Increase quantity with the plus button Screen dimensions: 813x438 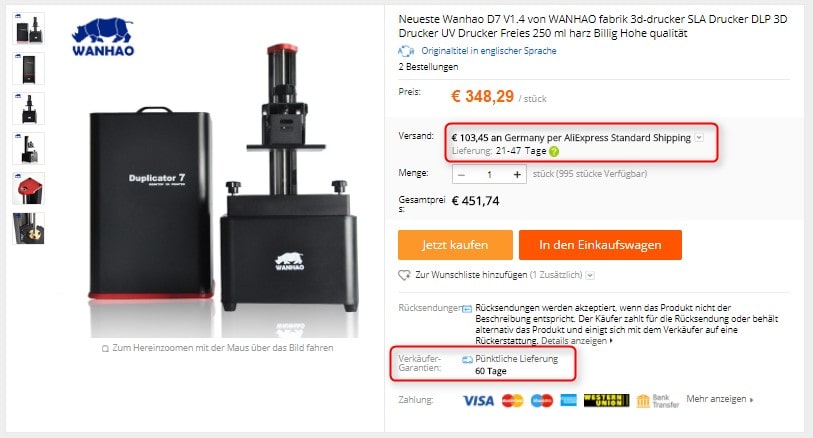pos(517,175)
